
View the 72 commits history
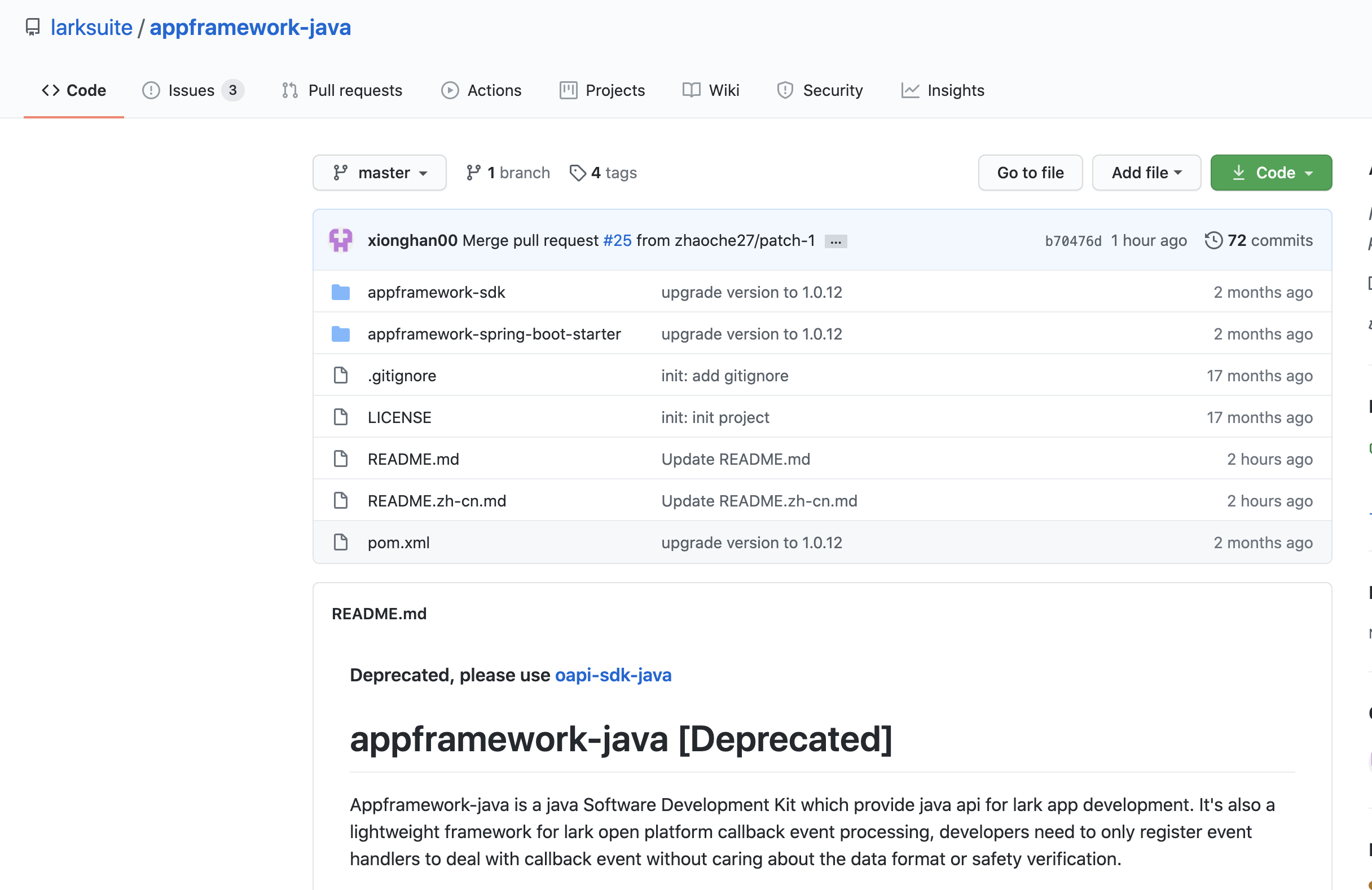click(x=1259, y=240)
